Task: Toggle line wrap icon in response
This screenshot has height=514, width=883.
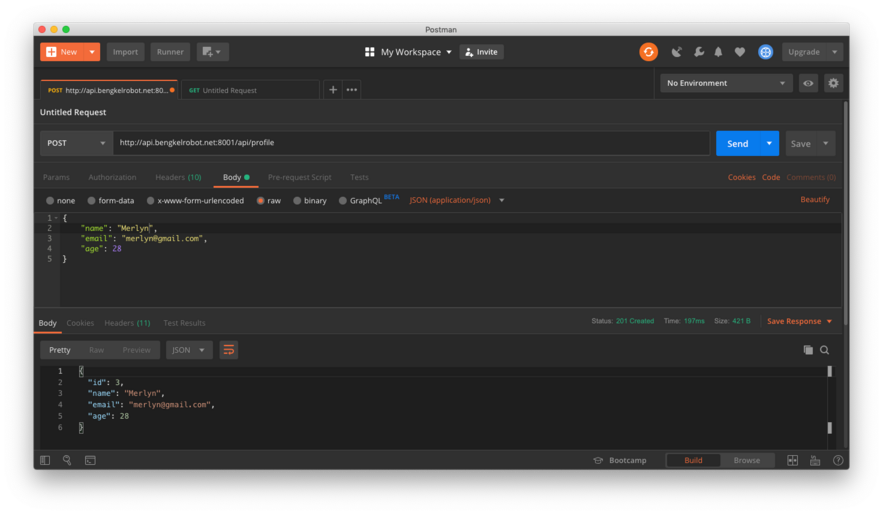Action: click(229, 350)
